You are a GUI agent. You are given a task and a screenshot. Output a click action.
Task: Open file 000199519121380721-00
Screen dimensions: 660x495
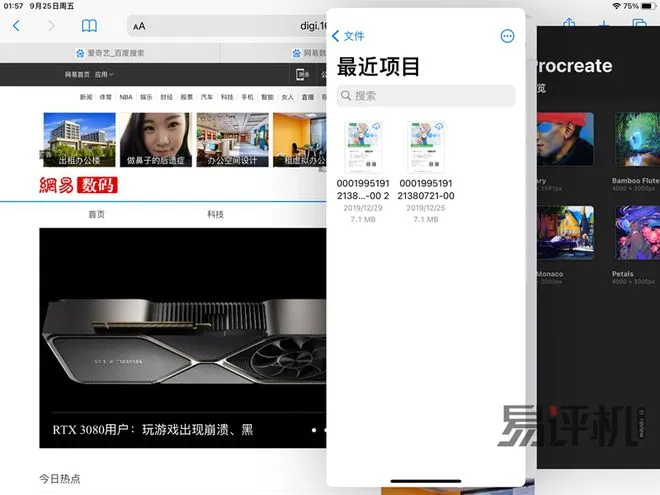(x=426, y=172)
